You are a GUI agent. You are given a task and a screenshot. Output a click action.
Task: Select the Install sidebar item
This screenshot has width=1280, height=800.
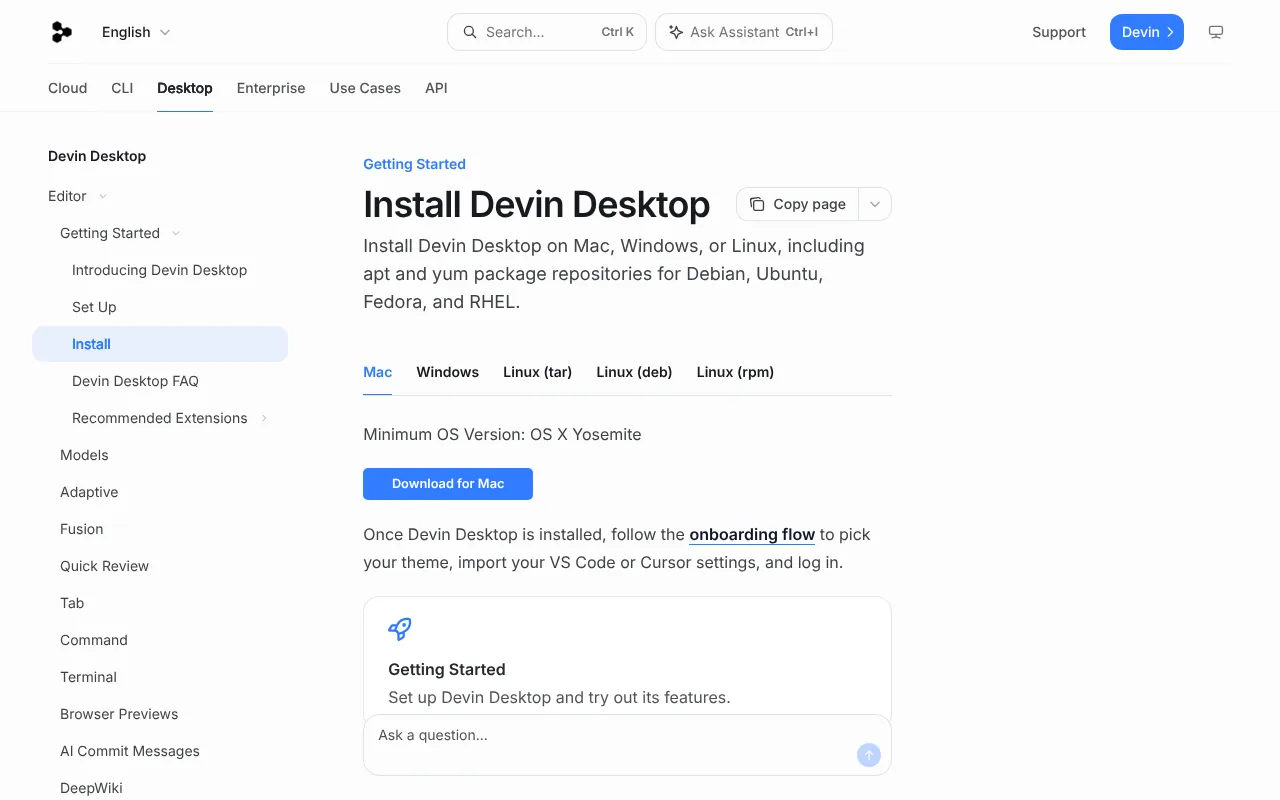160,344
